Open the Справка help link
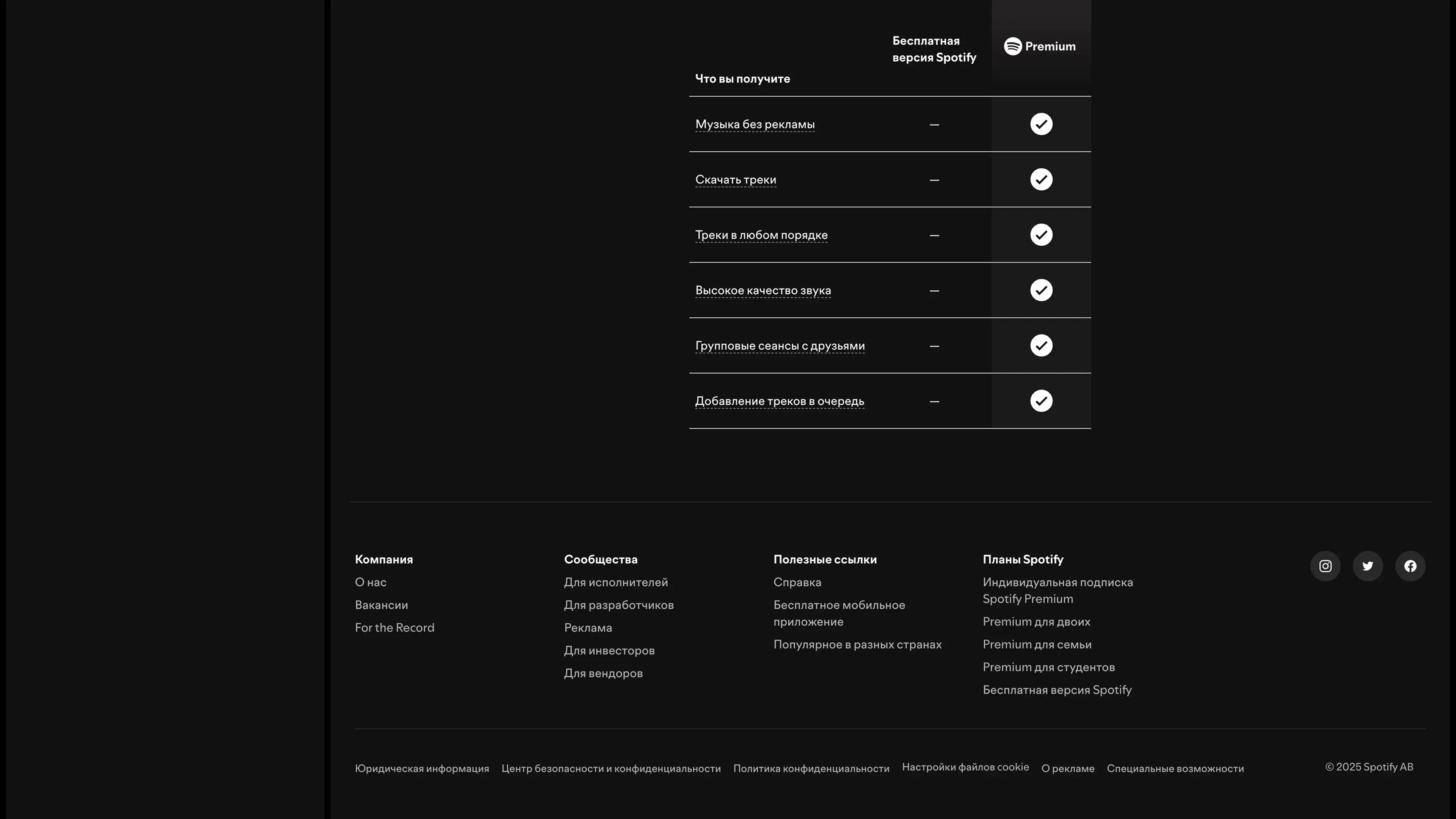 pyautogui.click(x=797, y=582)
